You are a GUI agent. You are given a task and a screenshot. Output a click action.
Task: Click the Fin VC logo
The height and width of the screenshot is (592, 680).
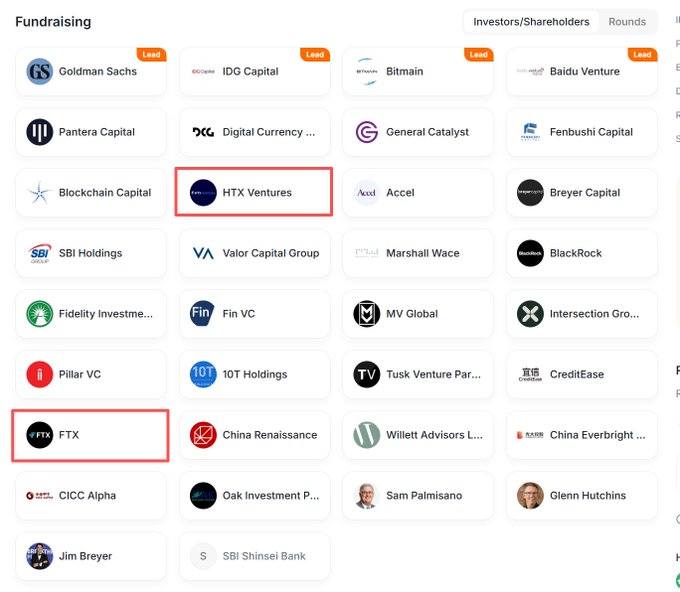pos(203,314)
